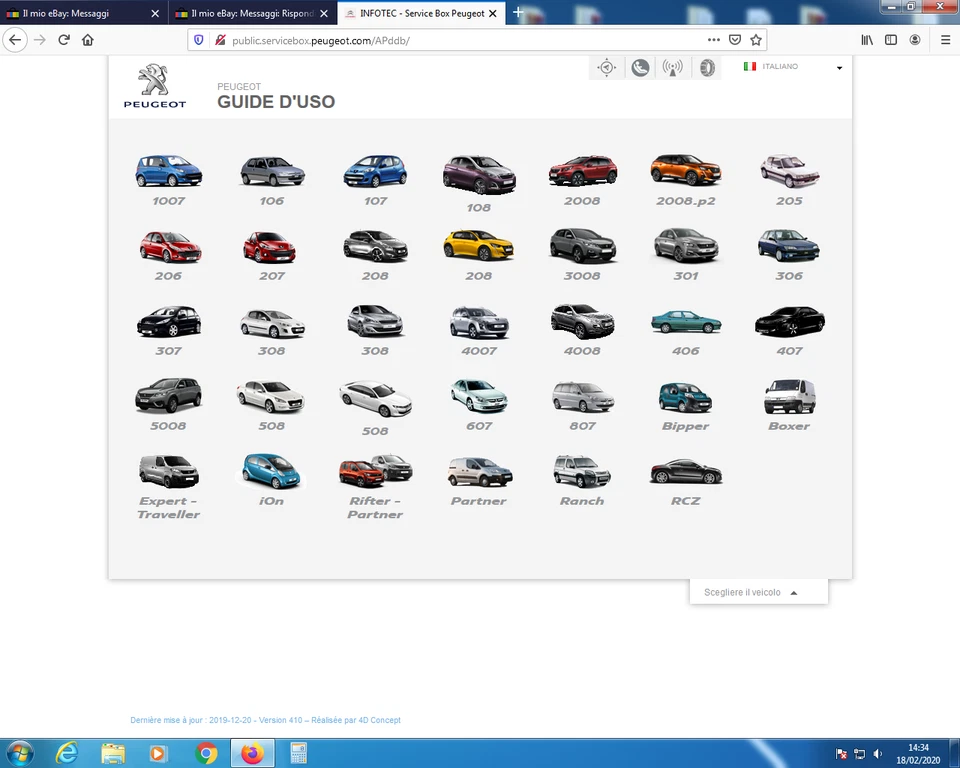The image size is (960, 768).
Task: Click the snow chains icon in the header
Action: [x=707, y=67]
